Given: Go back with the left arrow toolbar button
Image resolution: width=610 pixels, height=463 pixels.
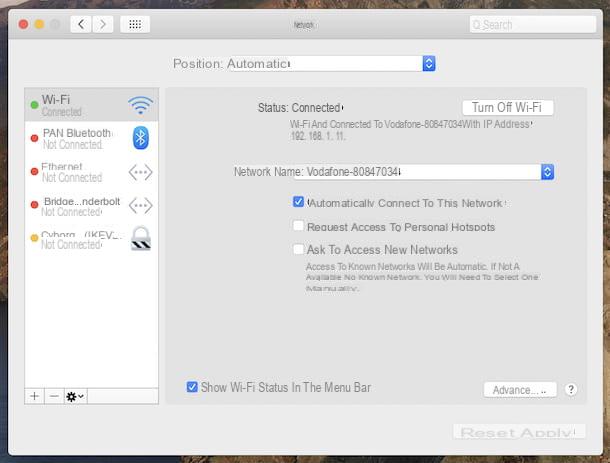Looking at the screenshot, I should tap(81, 25).
